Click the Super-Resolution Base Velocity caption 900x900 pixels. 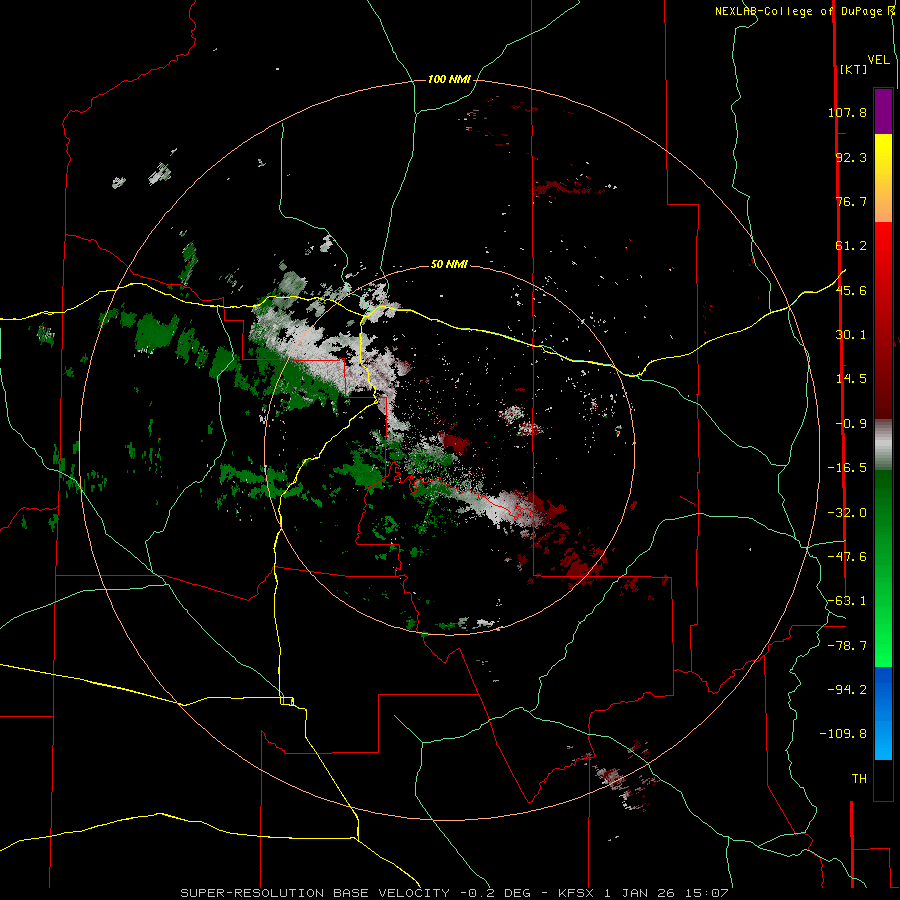point(455,893)
